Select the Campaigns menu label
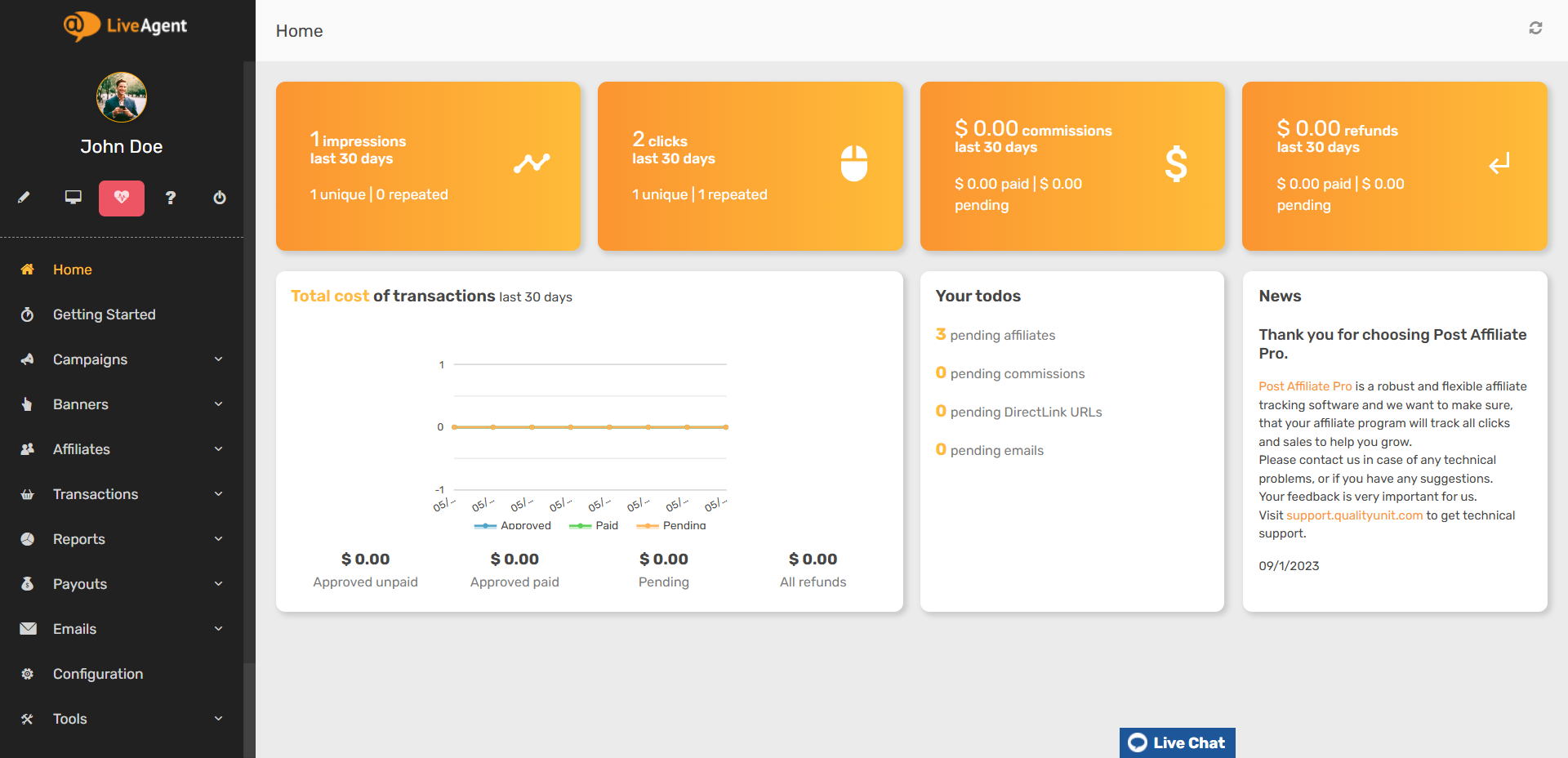This screenshot has height=758, width=1568. 90,359
